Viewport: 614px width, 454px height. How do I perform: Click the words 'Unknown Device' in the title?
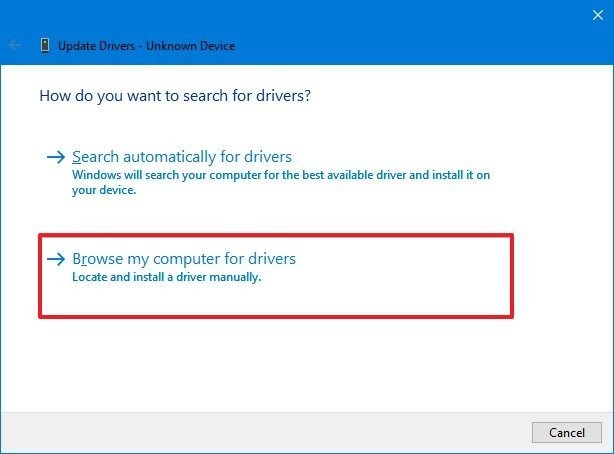tap(196, 46)
